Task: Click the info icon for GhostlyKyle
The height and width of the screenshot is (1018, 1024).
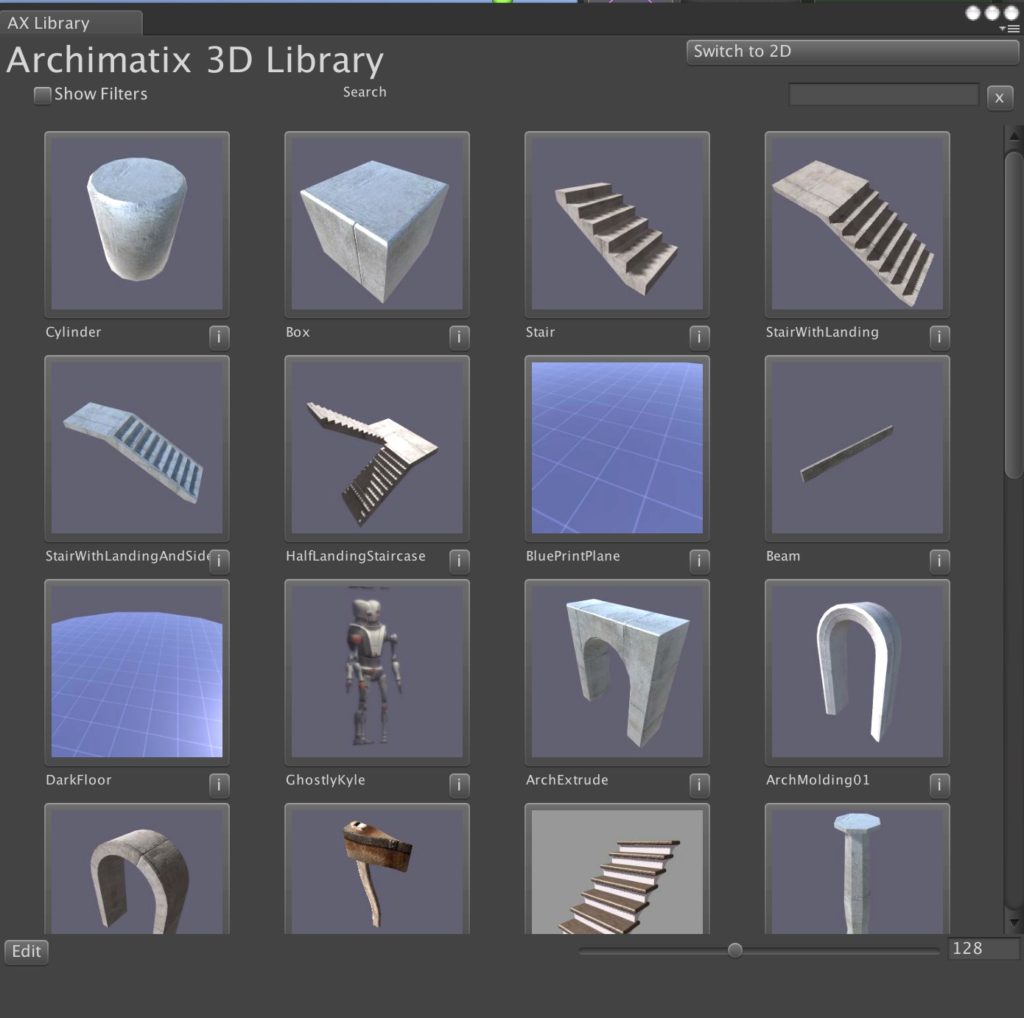Action: coord(459,785)
